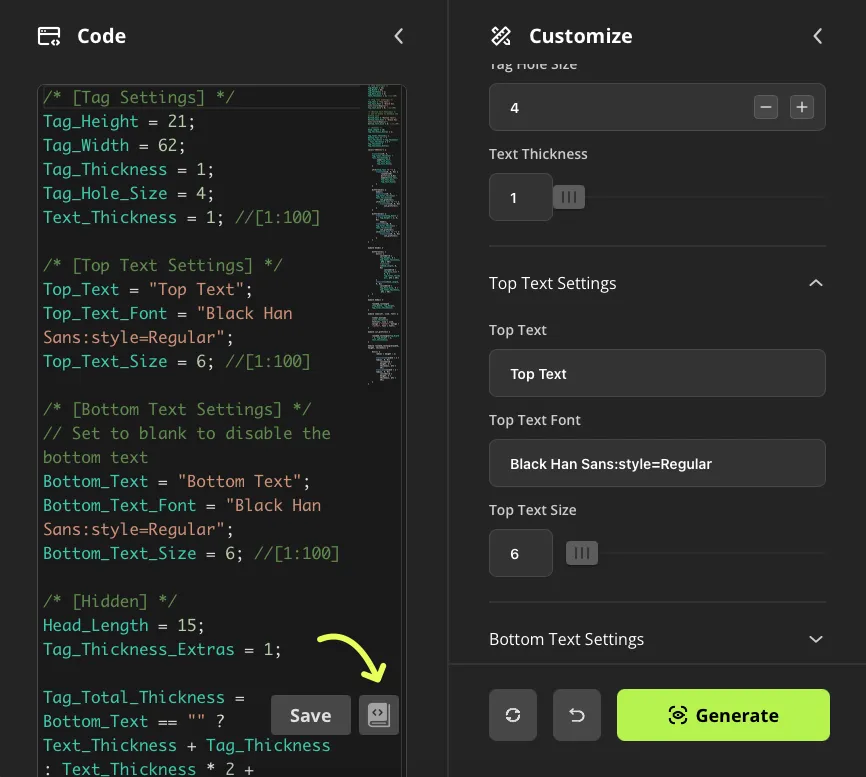Click the Top Text Size number field
This screenshot has height=777, width=866.
tap(520, 553)
